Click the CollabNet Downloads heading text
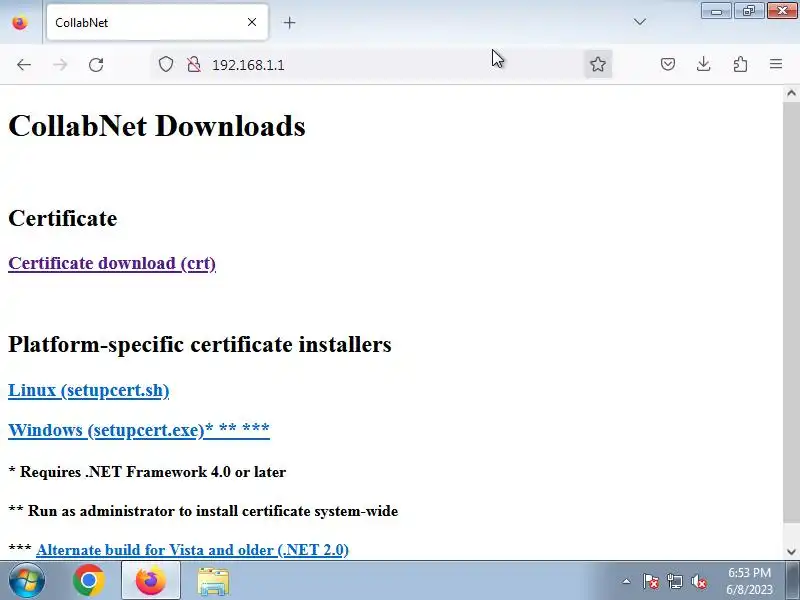The width and height of the screenshot is (800, 600). pyautogui.click(x=157, y=126)
